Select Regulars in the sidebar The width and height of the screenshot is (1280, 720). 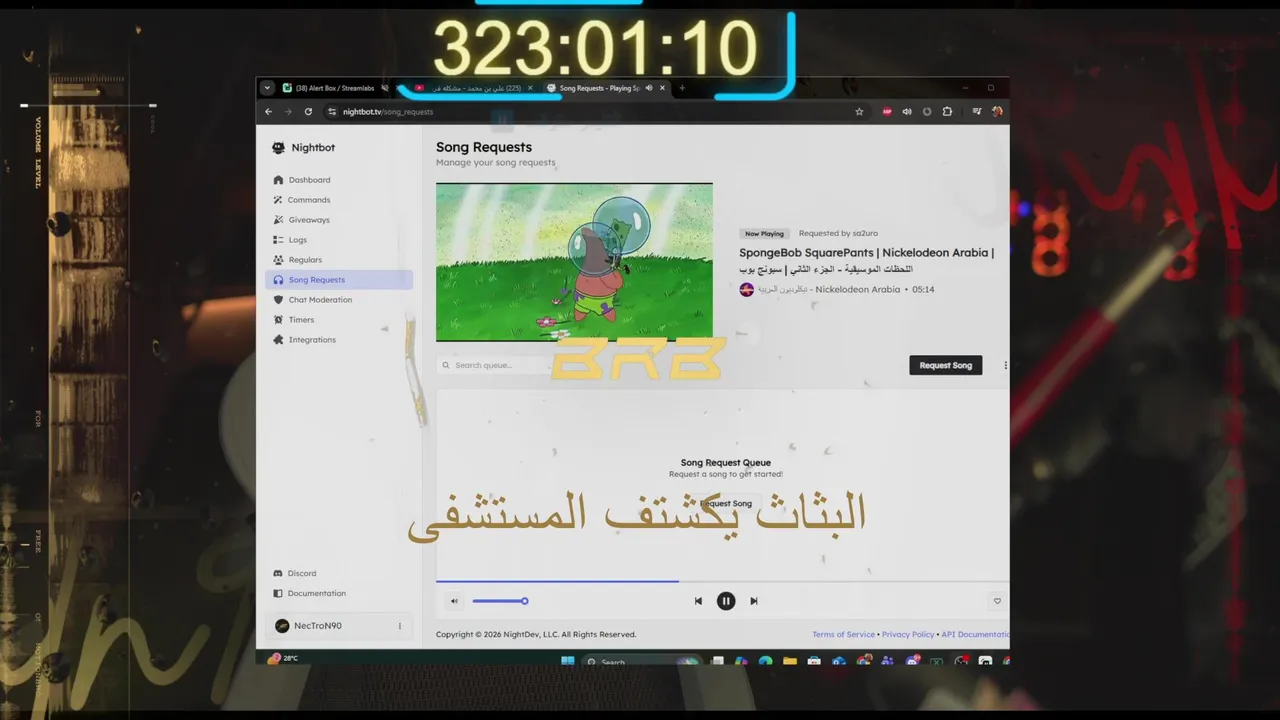[305, 260]
